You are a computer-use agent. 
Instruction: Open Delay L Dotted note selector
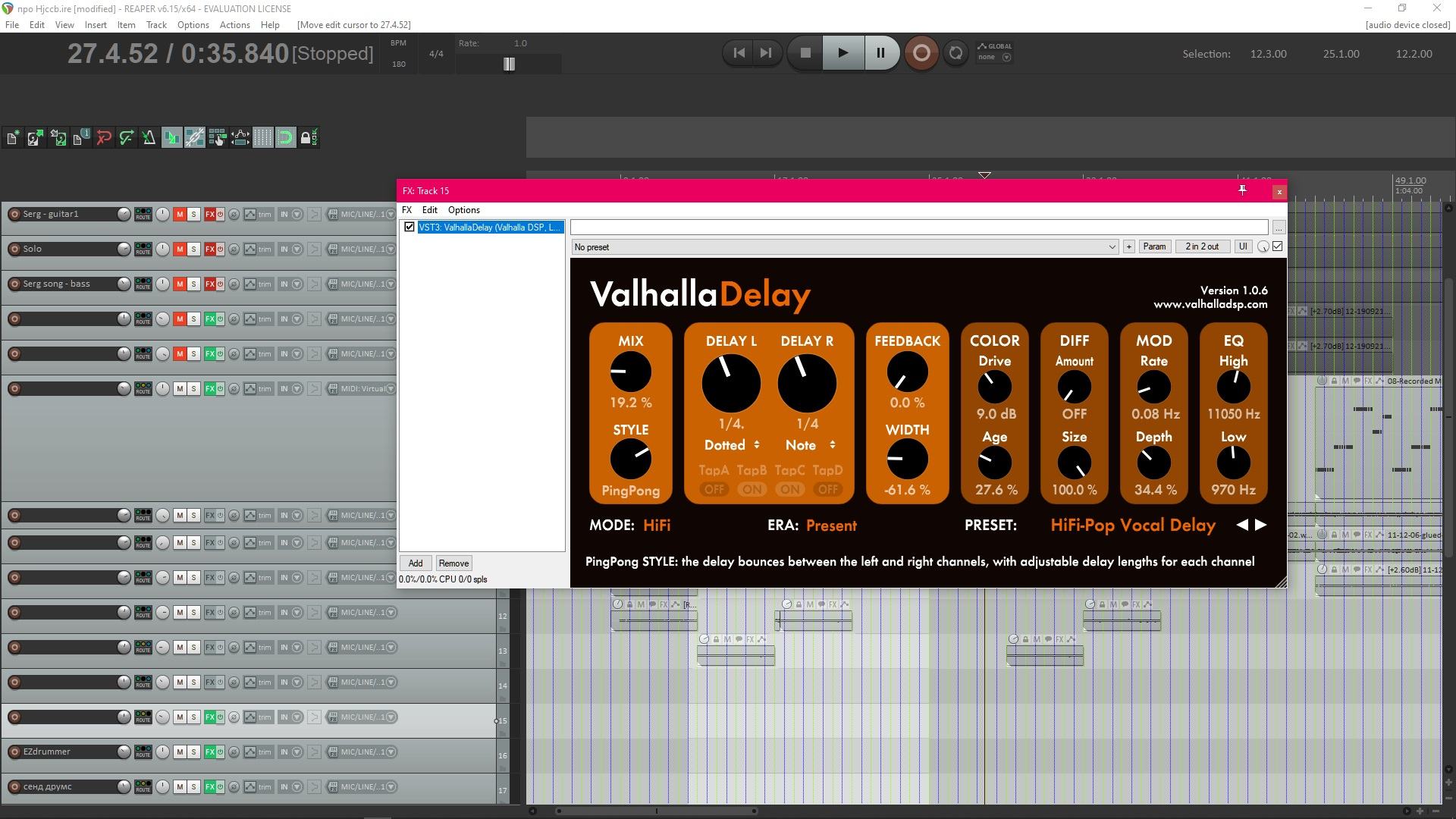pyautogui.click(x=732, y=445)
